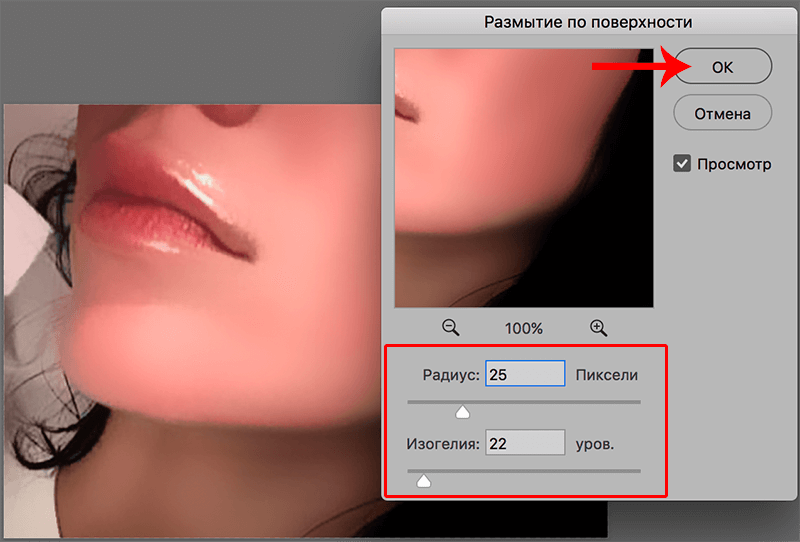Click the Изогелия label
Viewport: 800px width, 542px height.
tap(443, 444)
